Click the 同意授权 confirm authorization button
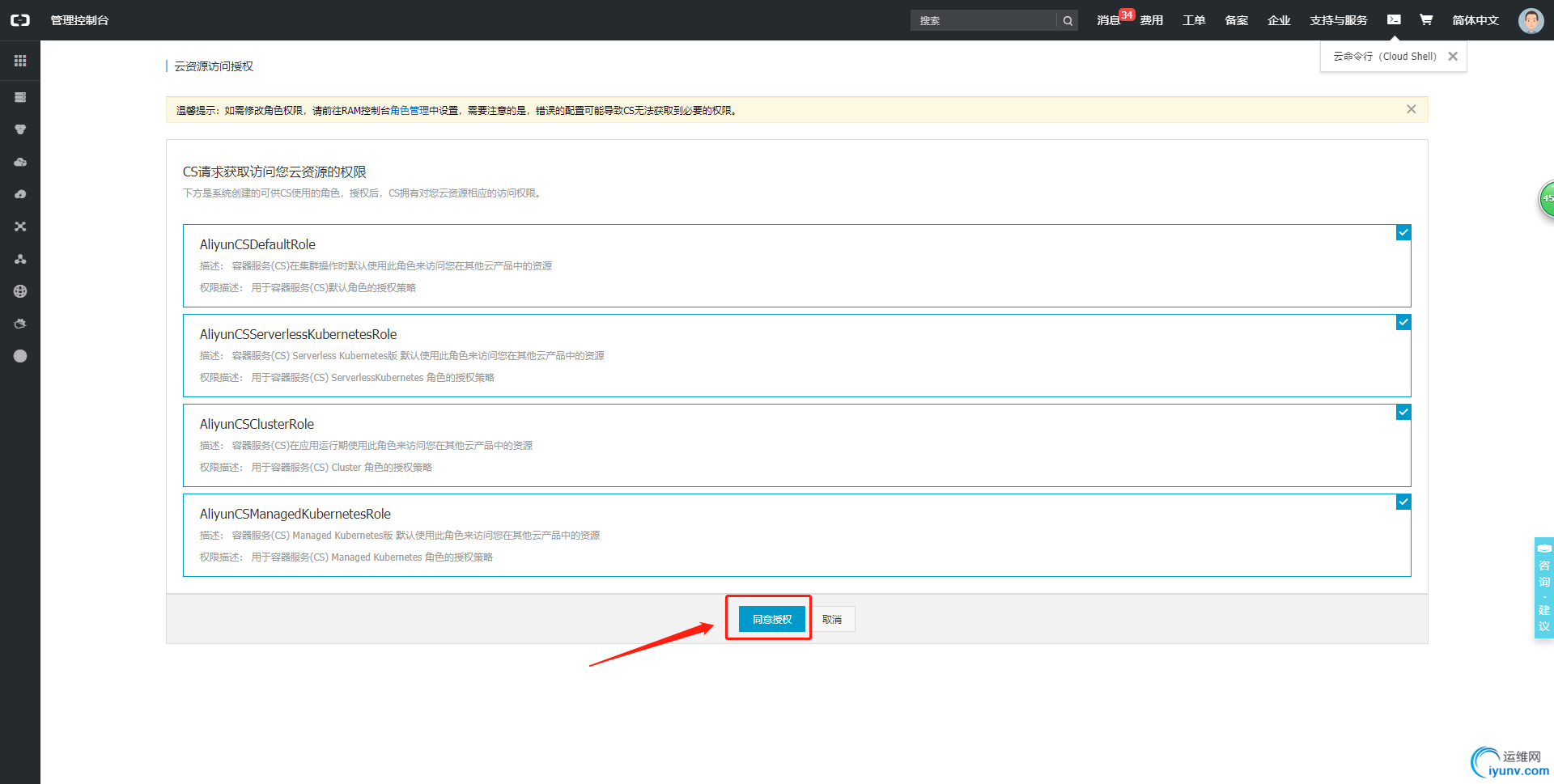Viewport: 1554px width, 784px height. click(x=772, y=619)
